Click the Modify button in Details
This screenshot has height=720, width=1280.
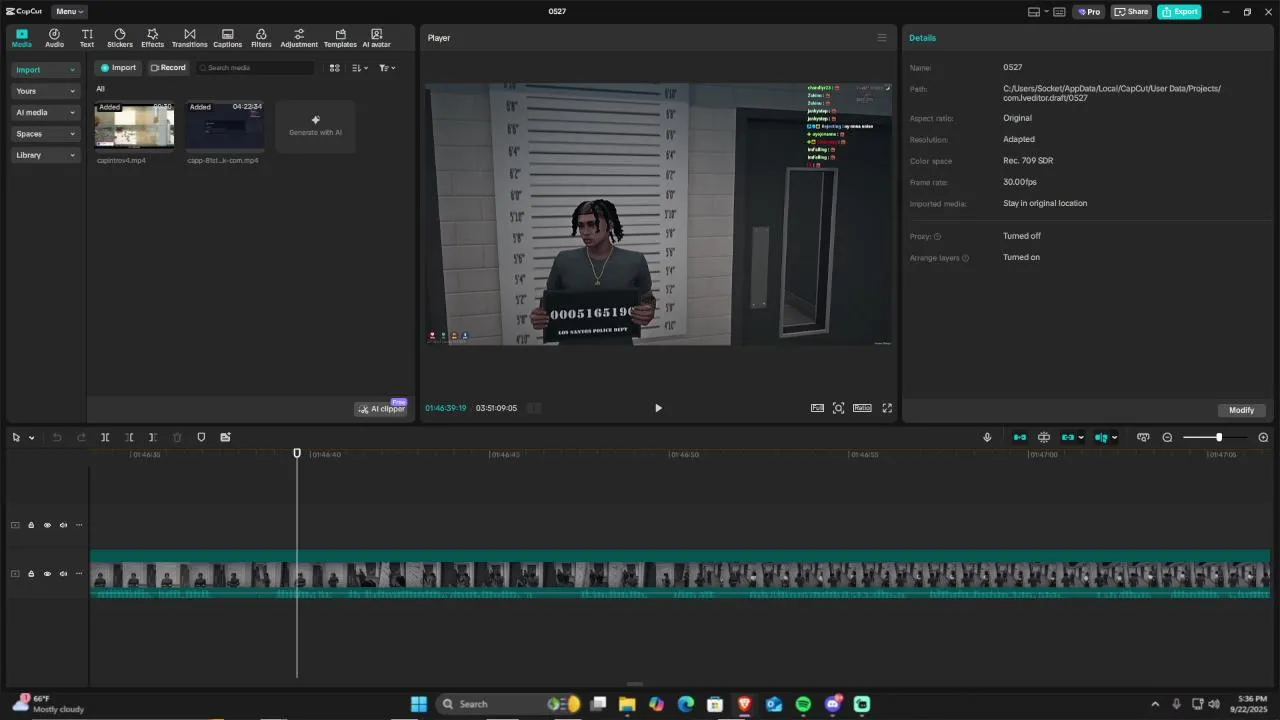1242,410
